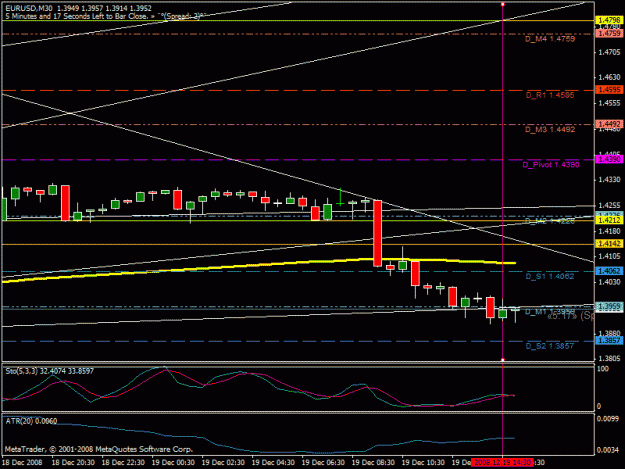
Task: Click the 1.4330 price scale value
Action: [610, 180]
